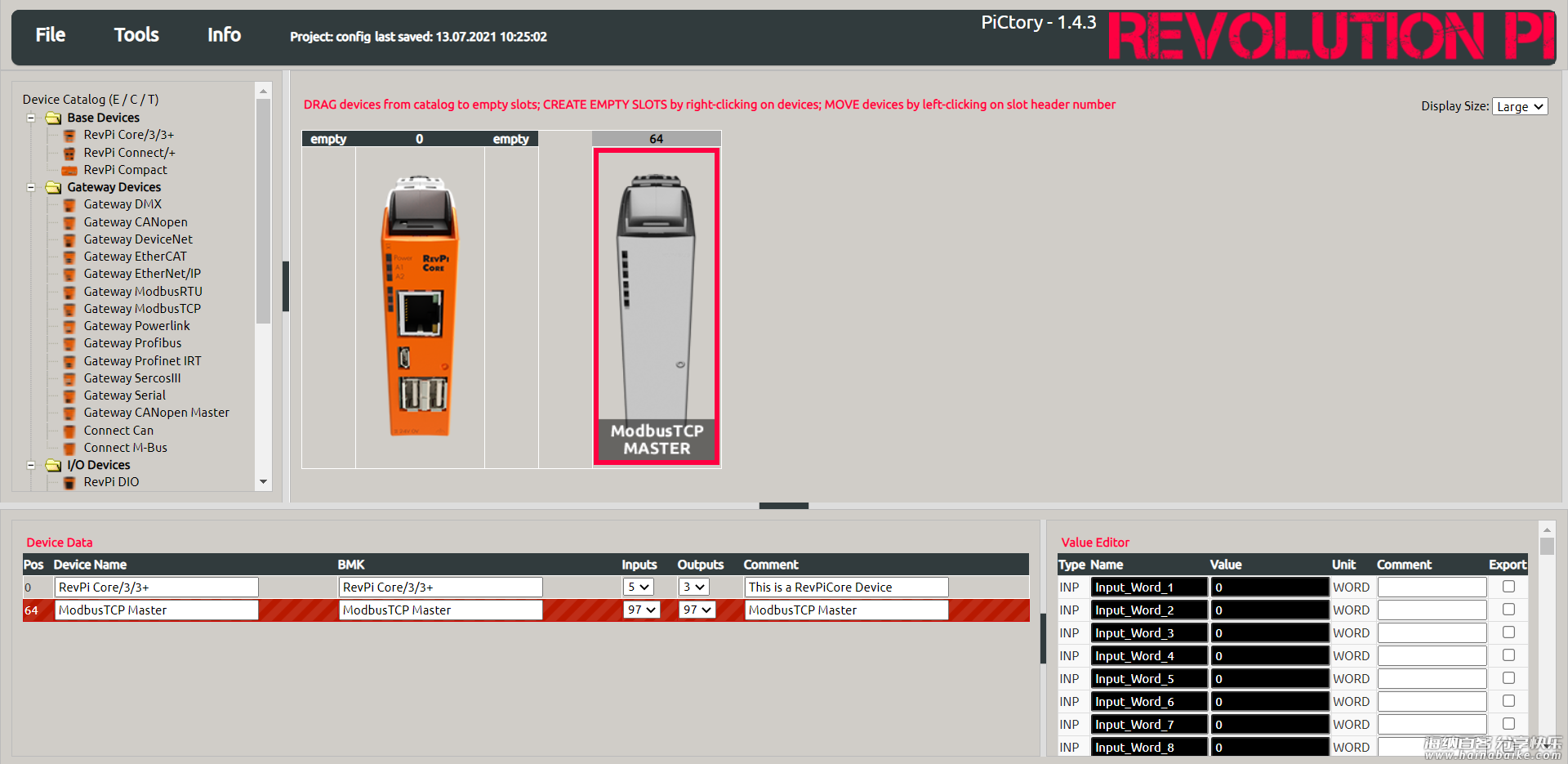Click slot header number 64
1568x764 pixels.
(657, 139)
